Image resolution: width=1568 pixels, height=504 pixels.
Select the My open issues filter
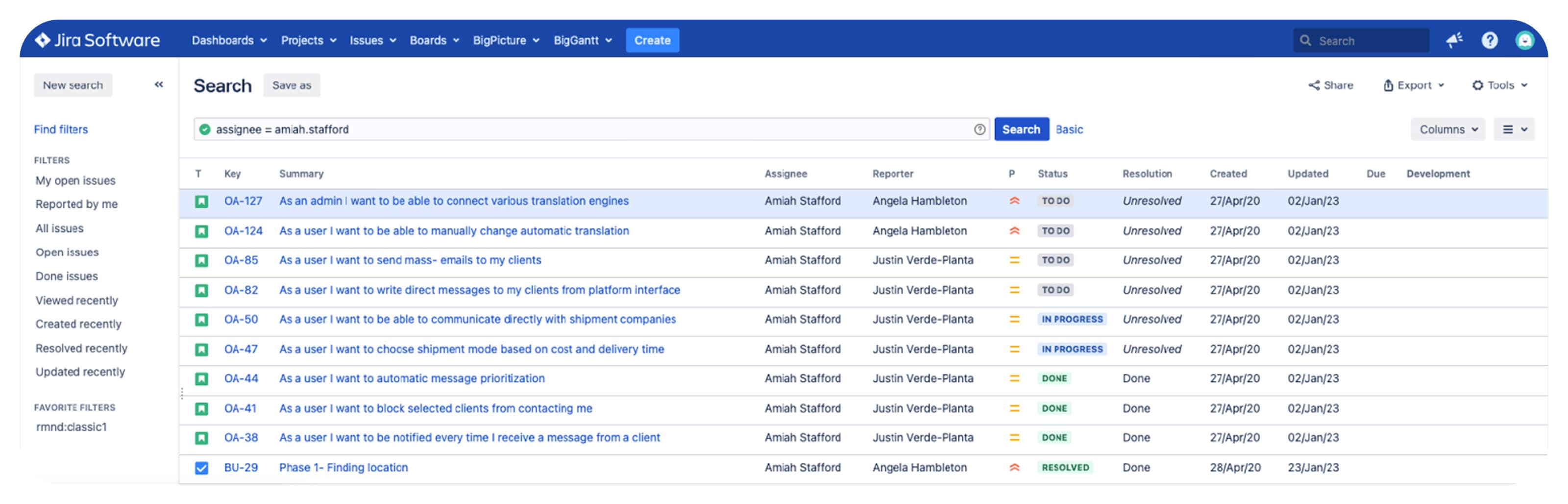(x=75, y=180)
